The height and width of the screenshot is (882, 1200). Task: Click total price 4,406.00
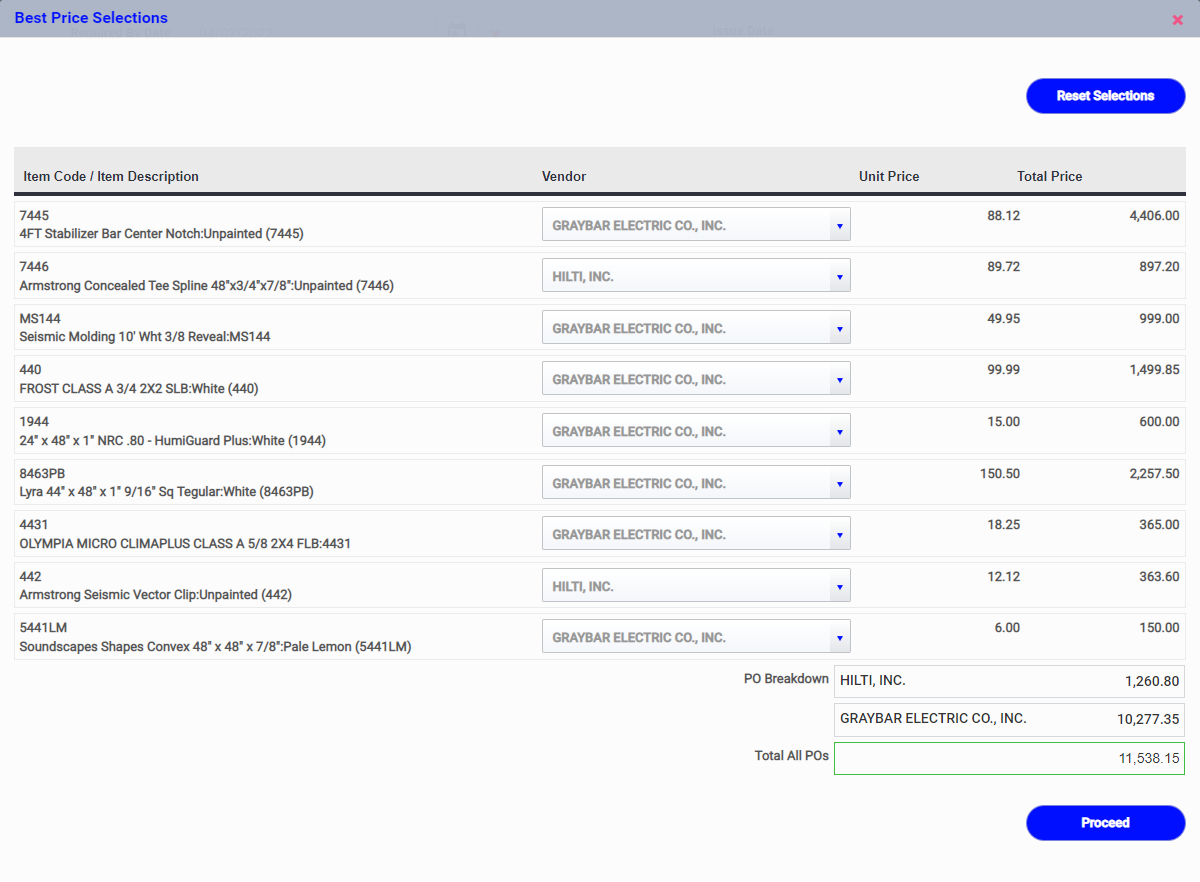(1154, 216)
